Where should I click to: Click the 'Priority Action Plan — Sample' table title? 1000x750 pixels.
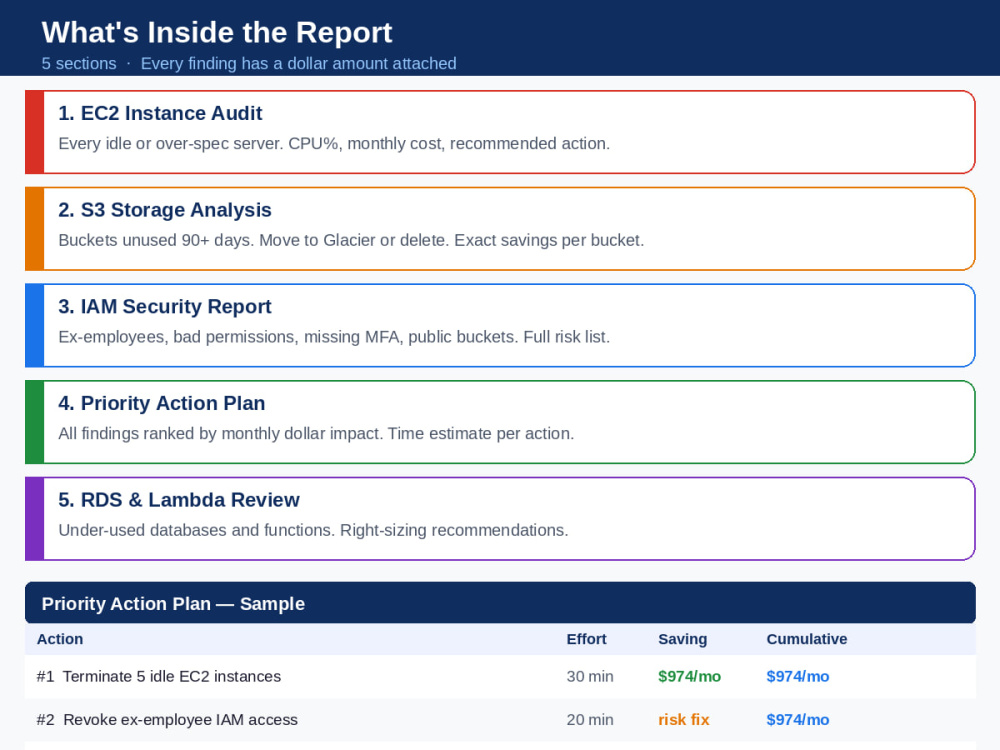click(x=173, y=604)
